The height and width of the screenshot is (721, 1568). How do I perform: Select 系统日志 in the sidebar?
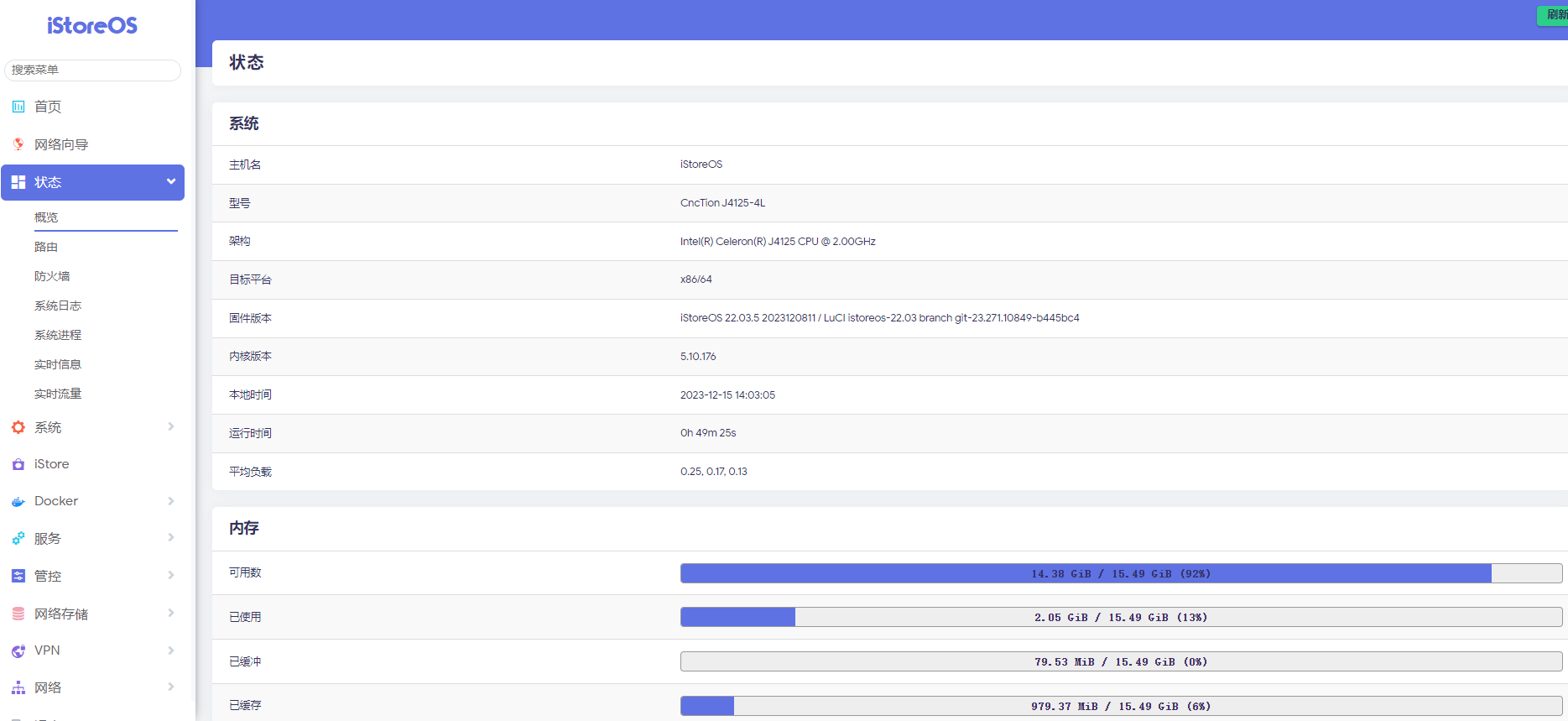click(58, 306)
